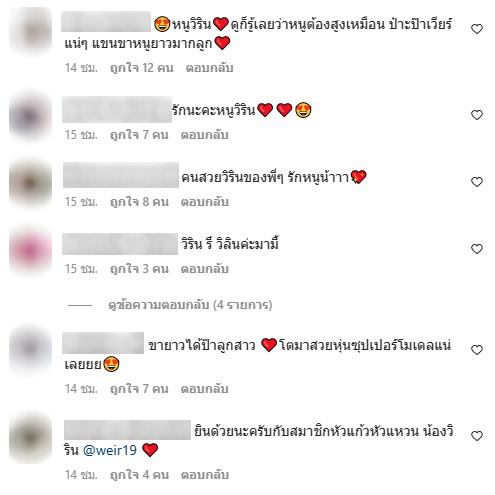
Task: Like the supermodel figure comment
Action: [477, 350]
